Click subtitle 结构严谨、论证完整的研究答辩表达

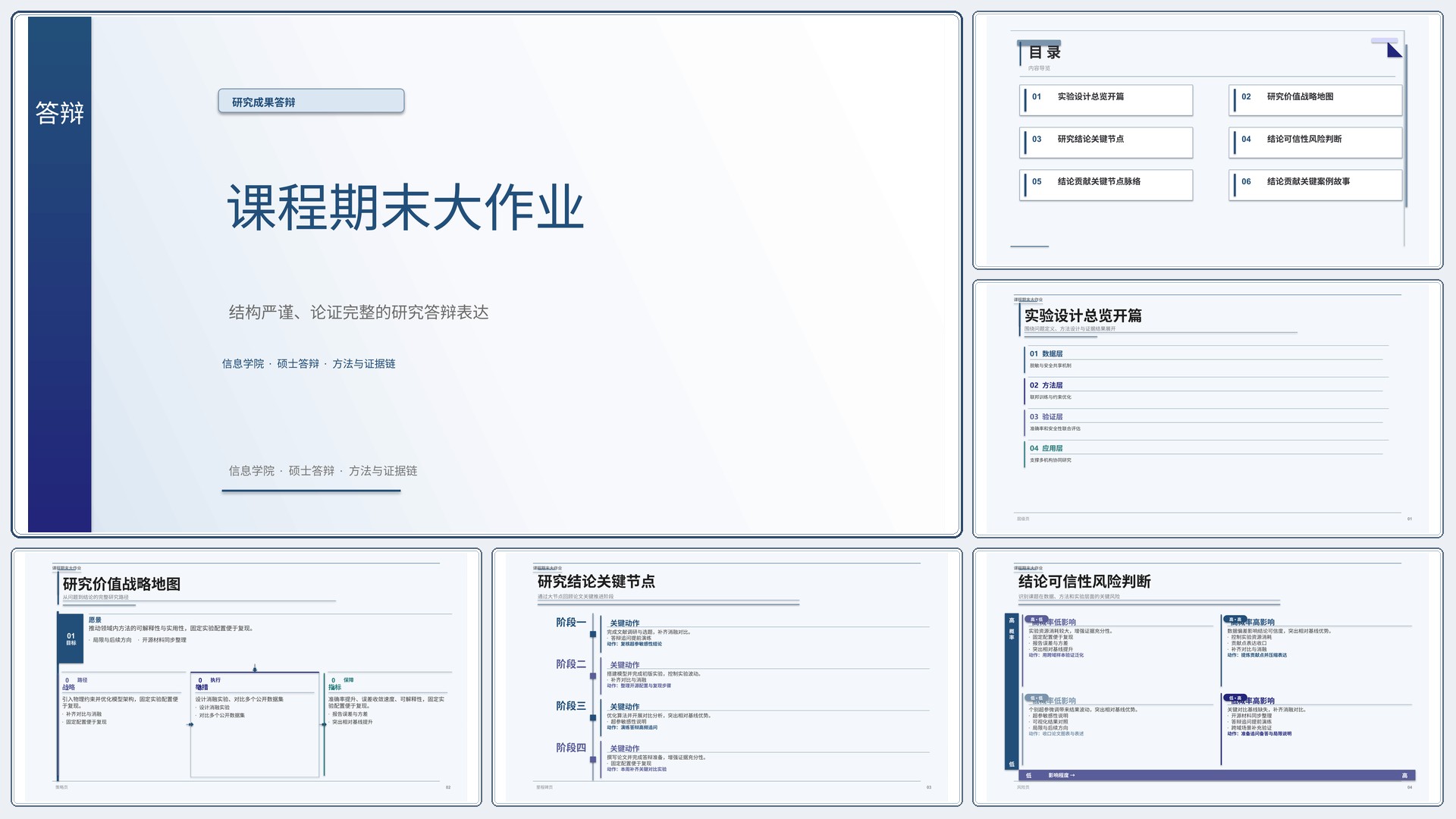(359, 312)
